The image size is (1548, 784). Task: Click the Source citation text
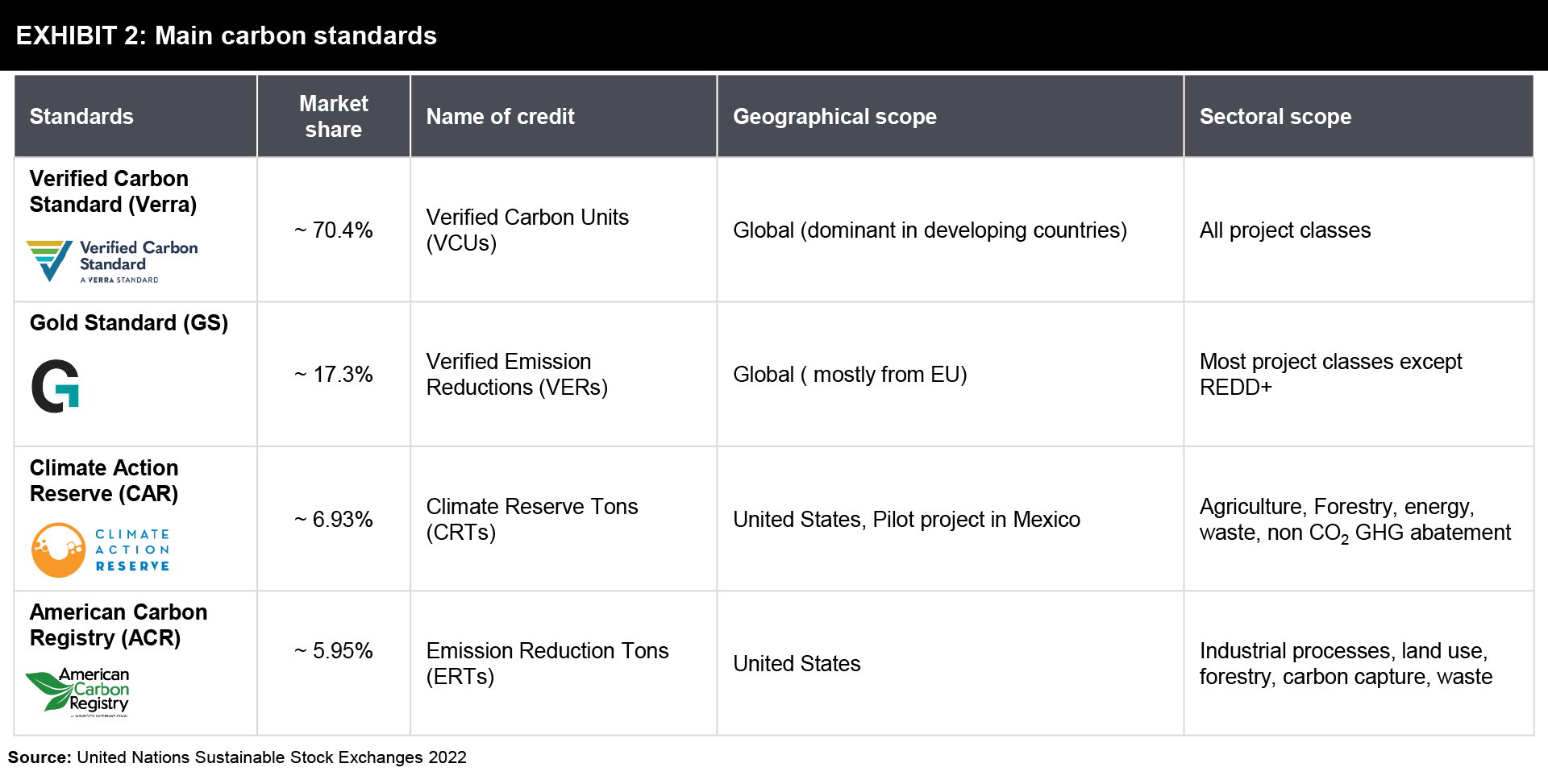[x=237, y=757]
